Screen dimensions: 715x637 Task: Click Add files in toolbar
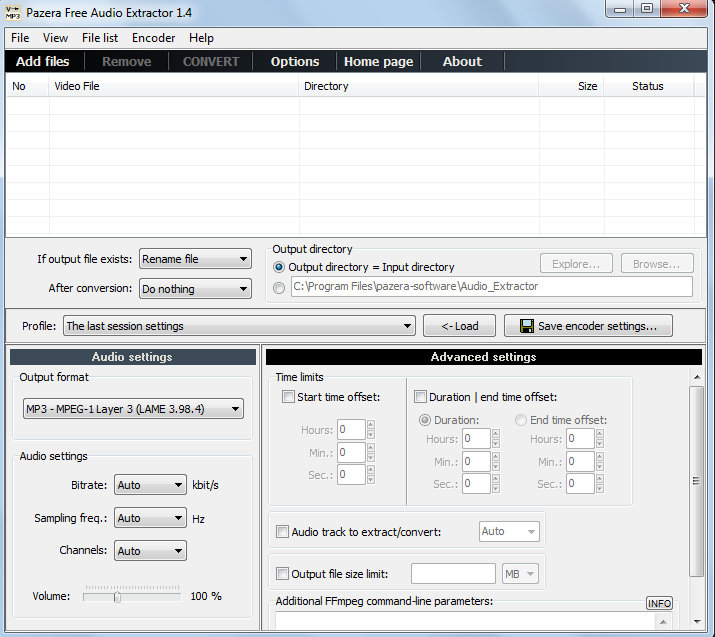click(43, 62)
